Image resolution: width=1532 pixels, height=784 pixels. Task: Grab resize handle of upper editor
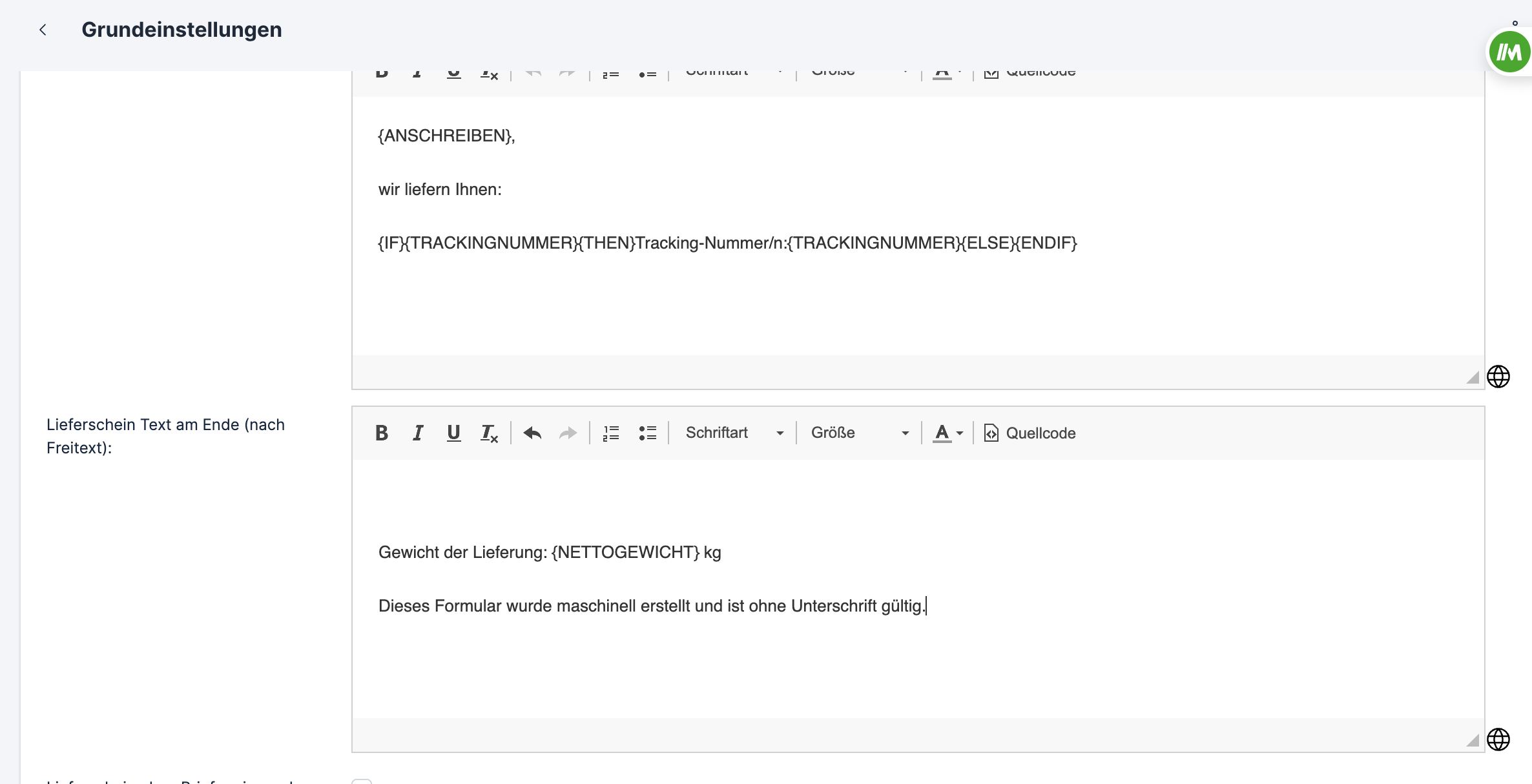[1473, 378]
